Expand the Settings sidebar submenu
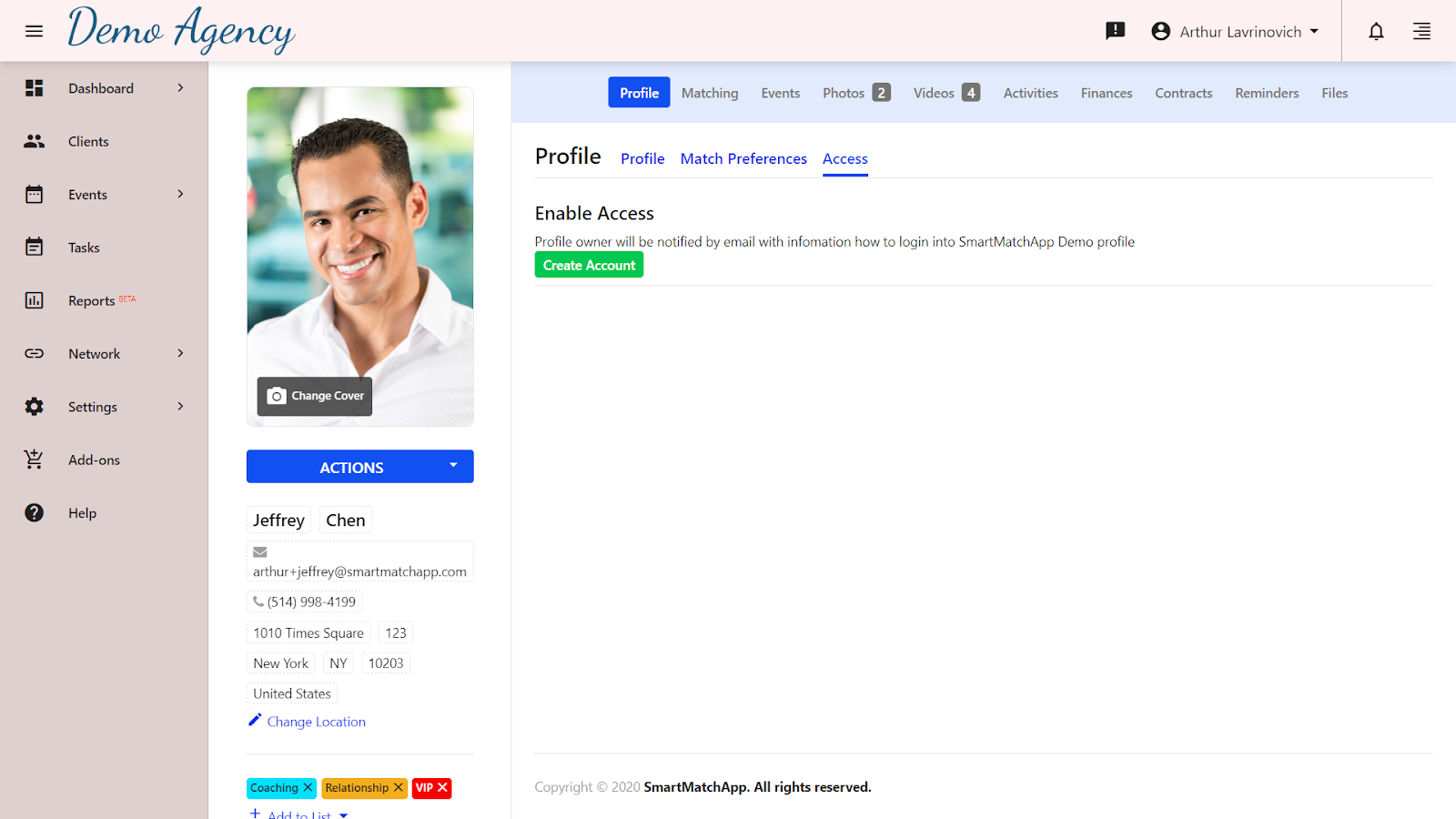This screenshot has height=819, width=1456. point(91,406)
